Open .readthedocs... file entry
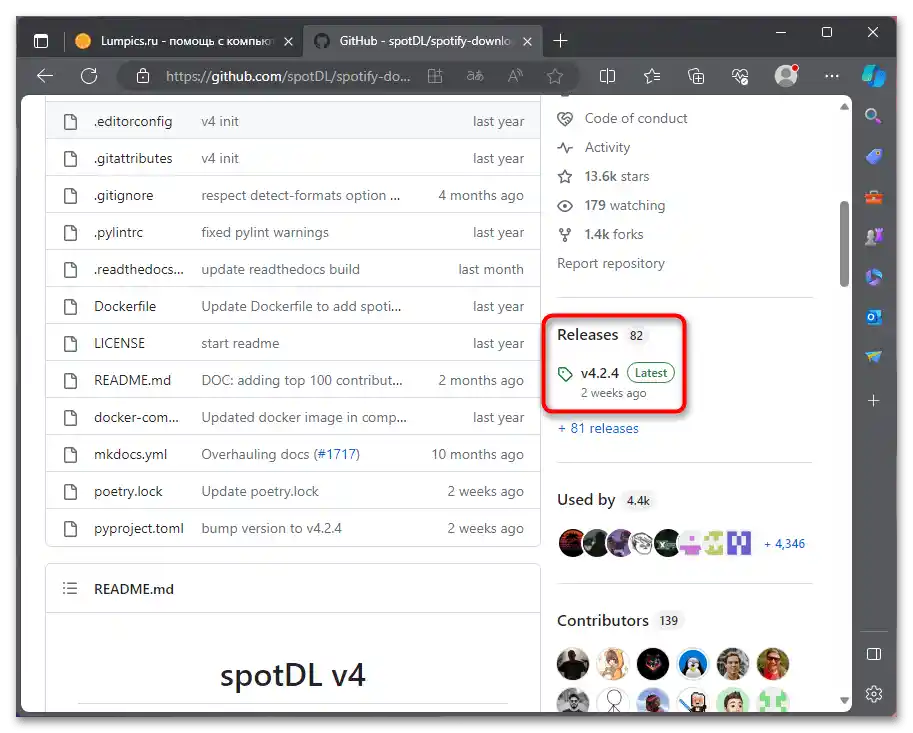The height and width of the screenshot is (733, 913). coord(139,270)
